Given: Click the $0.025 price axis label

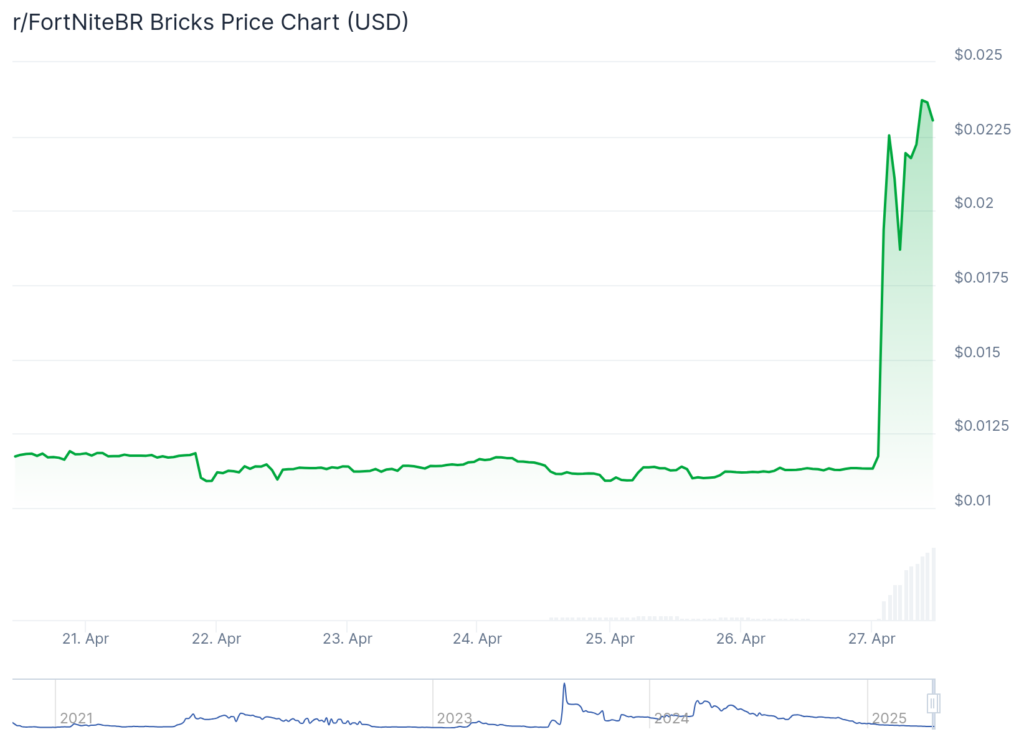Looking at the screenshot, I should [x=977, y=54].
